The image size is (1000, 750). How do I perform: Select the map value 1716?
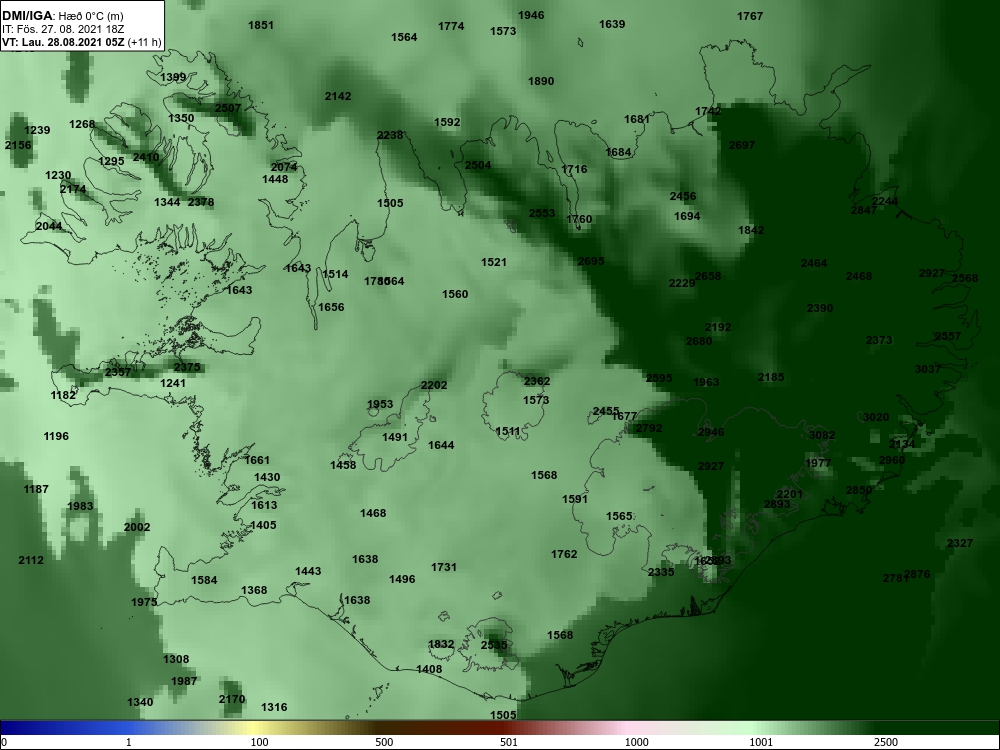click(x=575, y=169)
